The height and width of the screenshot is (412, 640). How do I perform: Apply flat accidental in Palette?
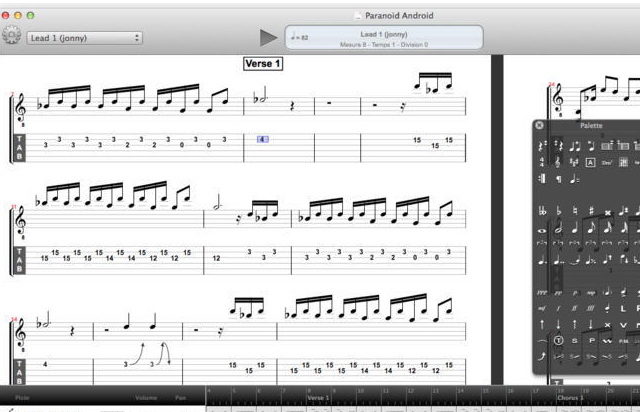pos(558,212)
